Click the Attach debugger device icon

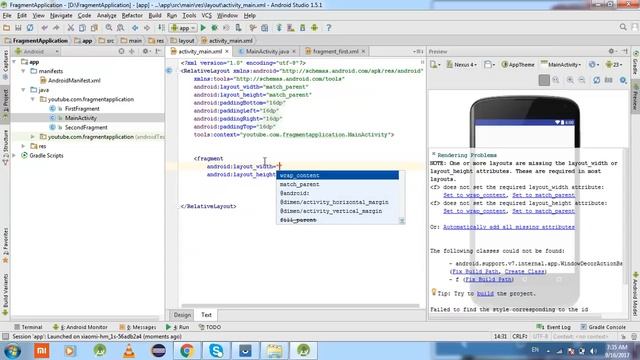point(238,28)
